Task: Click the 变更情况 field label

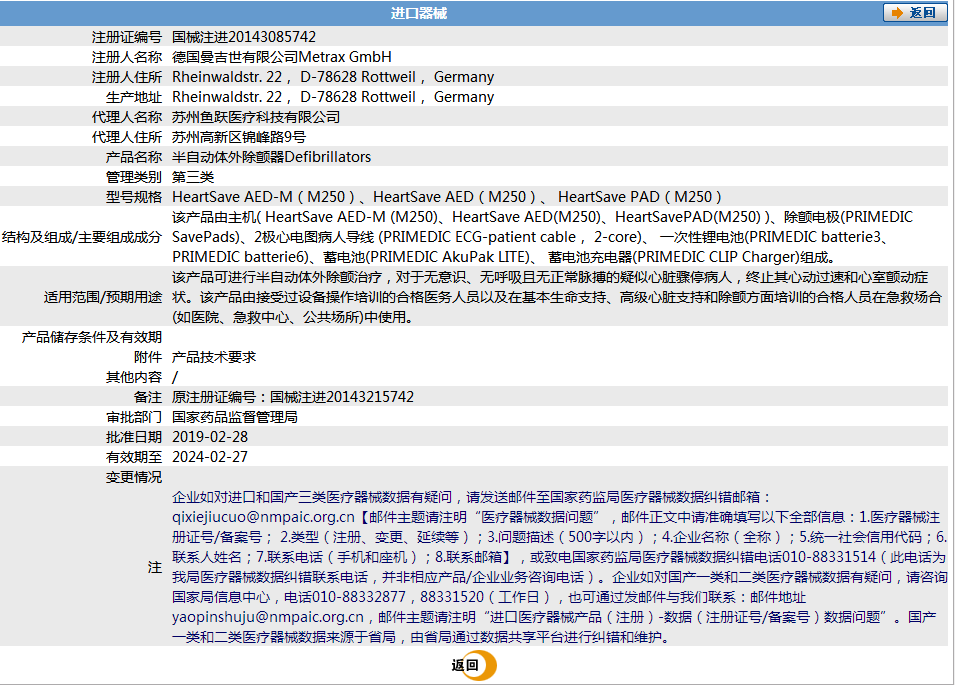Action: (x=133, y=477)
